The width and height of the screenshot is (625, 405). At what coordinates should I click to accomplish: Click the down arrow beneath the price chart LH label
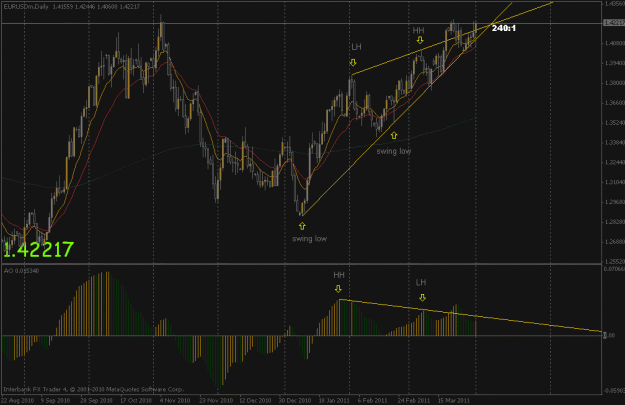click(353, 63)
